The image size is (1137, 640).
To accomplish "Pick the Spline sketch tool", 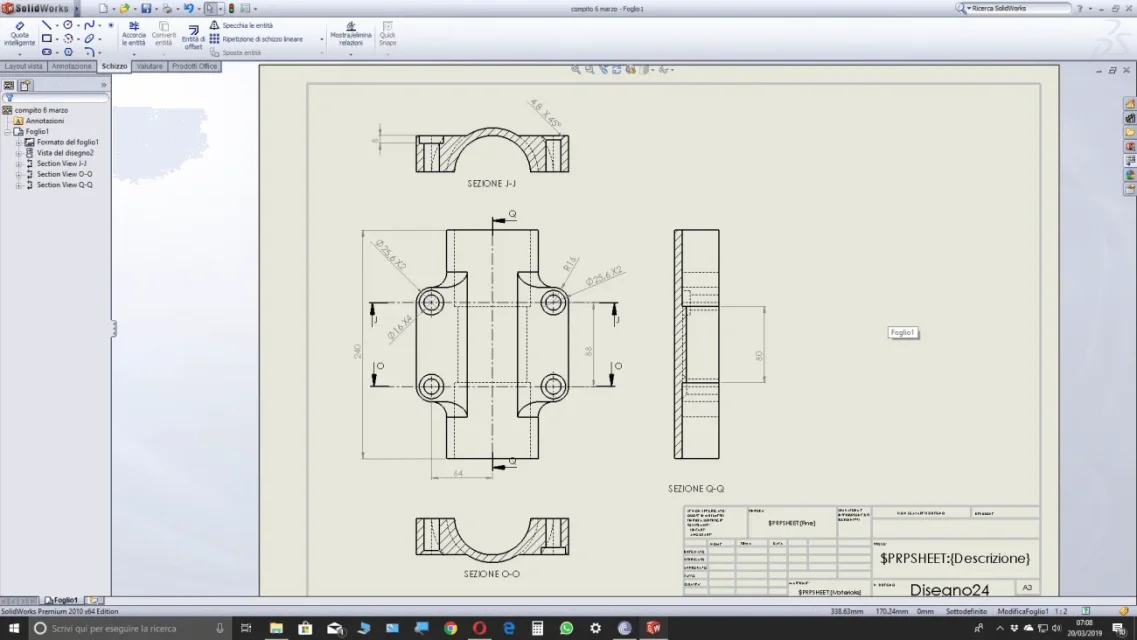I will point(89,25).
